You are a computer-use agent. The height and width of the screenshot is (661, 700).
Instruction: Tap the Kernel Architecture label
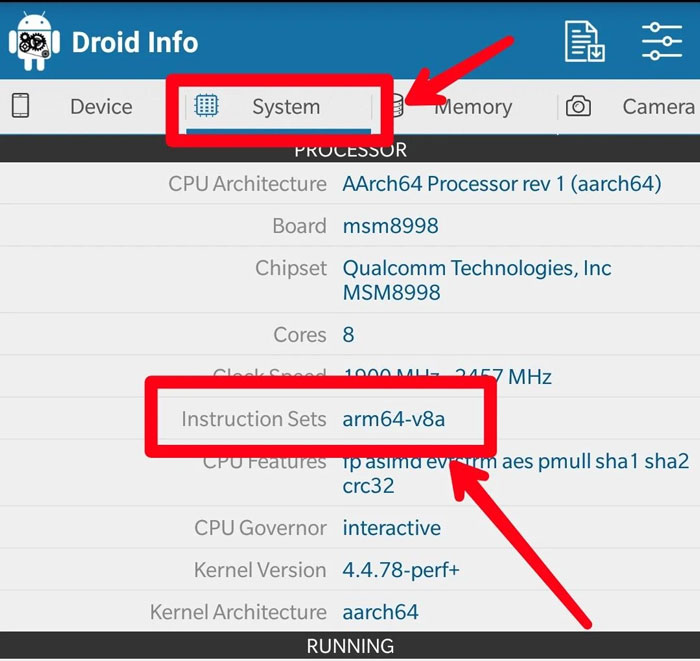point(238,612)
